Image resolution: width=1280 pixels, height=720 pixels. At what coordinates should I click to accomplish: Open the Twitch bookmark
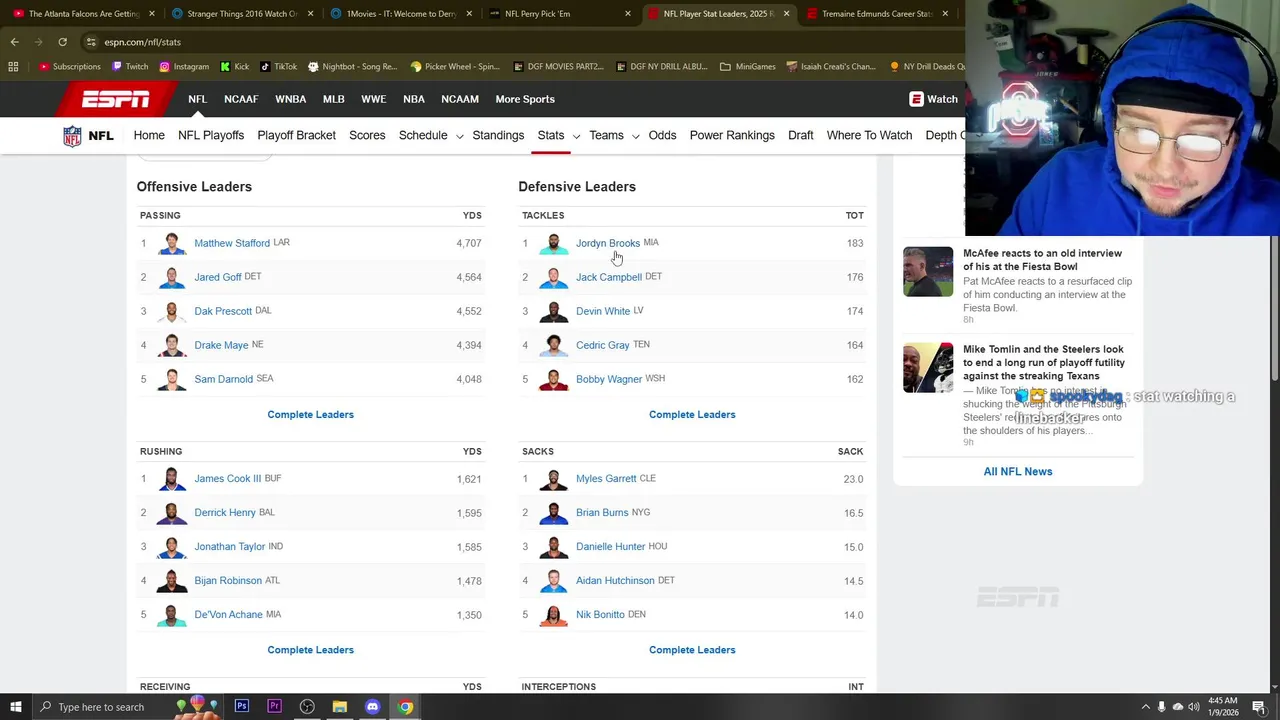tap(130, 67)
